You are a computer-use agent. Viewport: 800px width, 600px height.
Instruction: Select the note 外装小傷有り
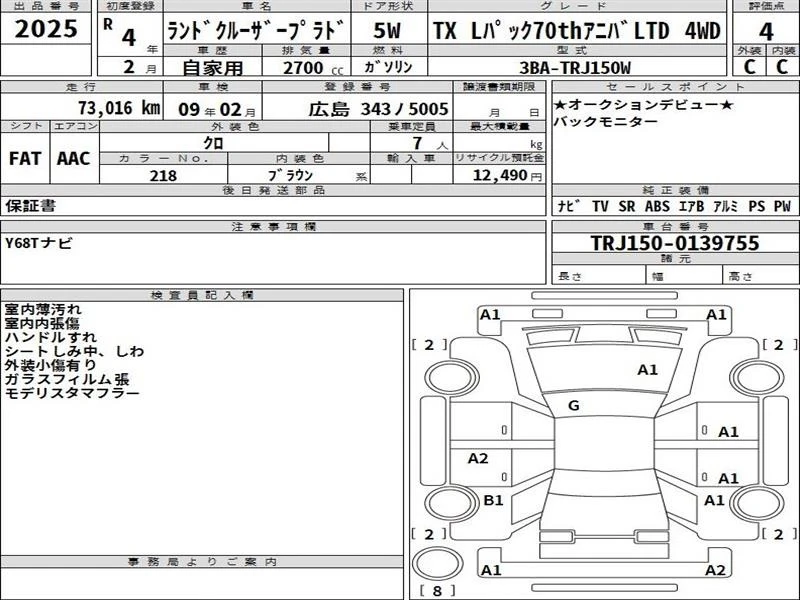point(51,365)
